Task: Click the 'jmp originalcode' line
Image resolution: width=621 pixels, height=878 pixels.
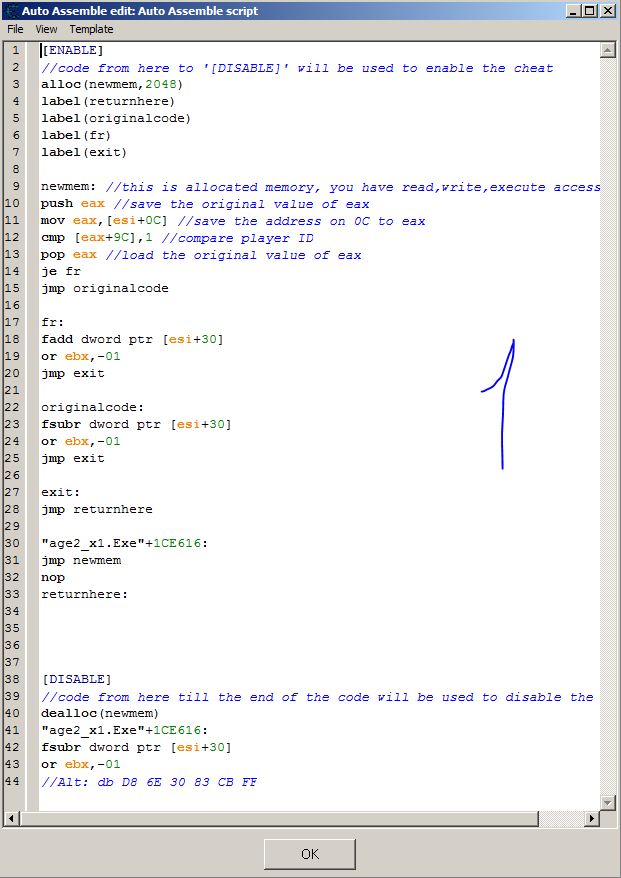Action: click(x=105, y=288)
